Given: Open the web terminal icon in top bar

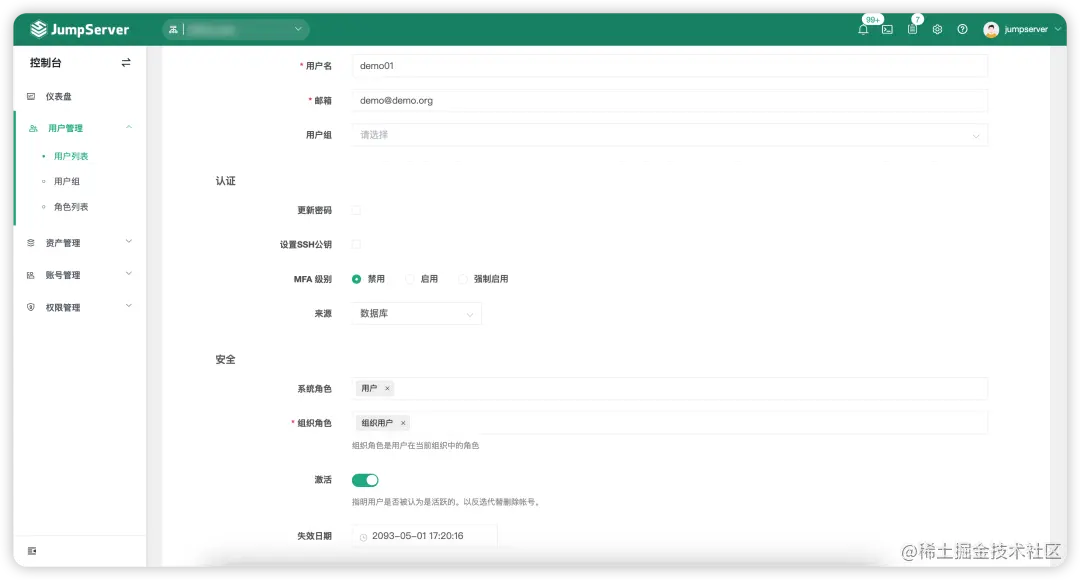Looking at the screenshot, I should point(887,30).
